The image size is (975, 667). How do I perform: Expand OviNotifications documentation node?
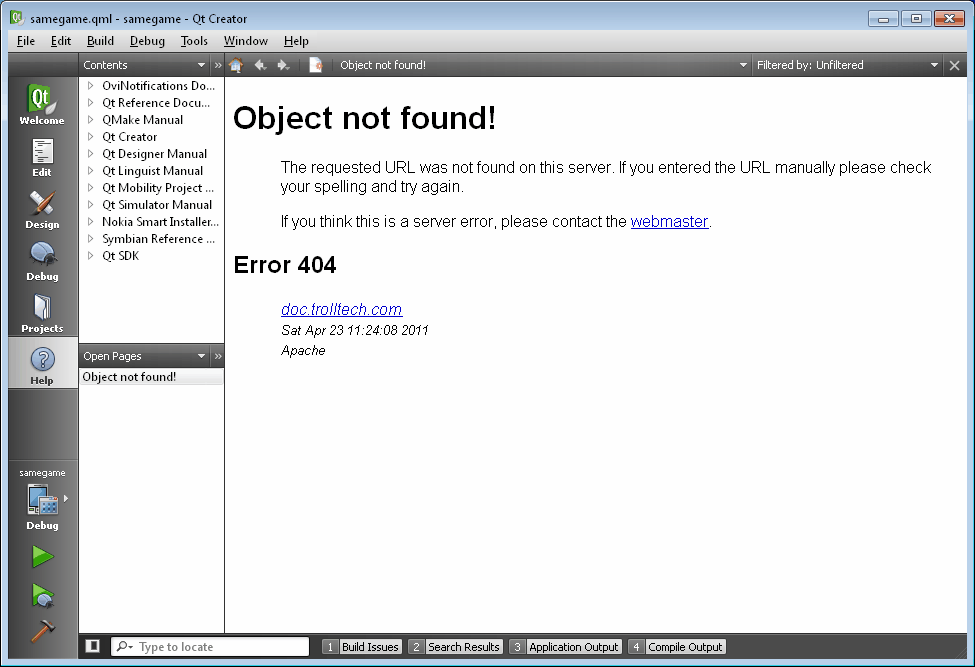click(90, 85)
